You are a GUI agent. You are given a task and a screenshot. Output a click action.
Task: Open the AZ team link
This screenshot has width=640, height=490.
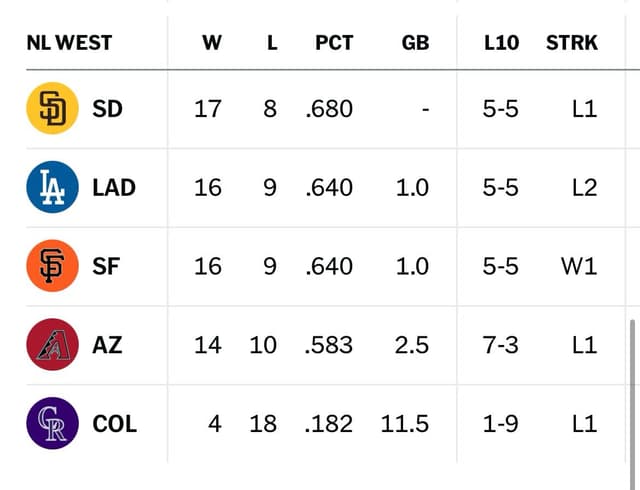pos(107,345)
